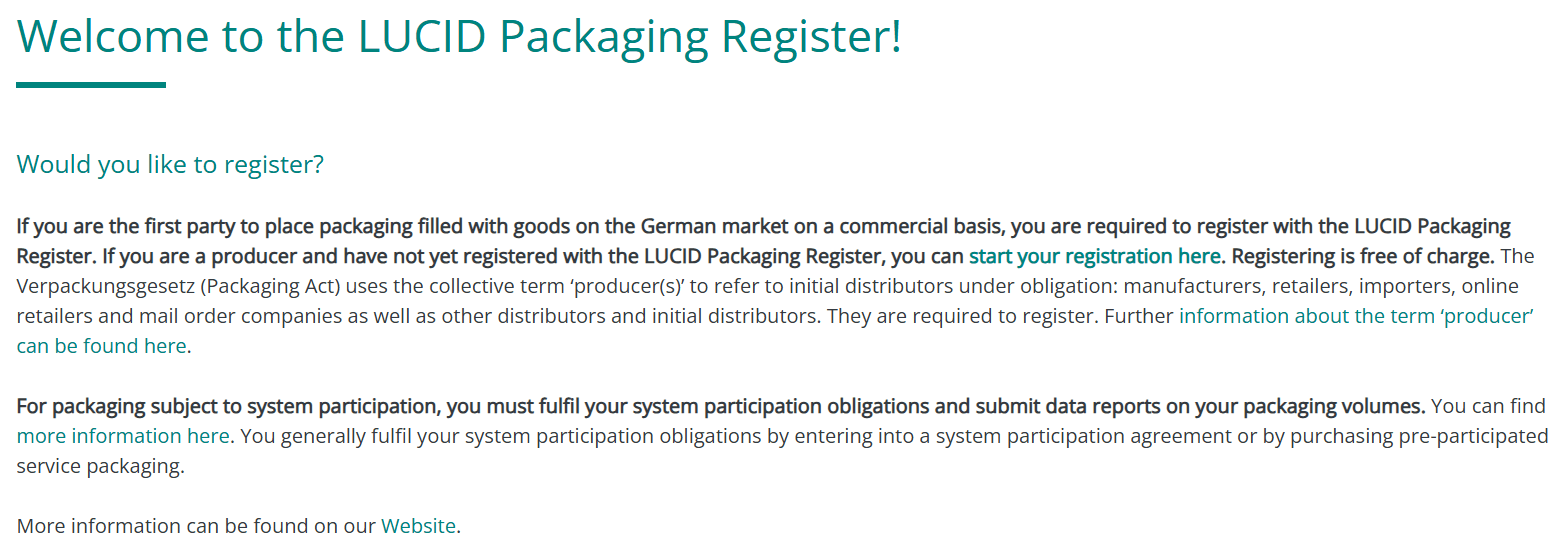This screenshot has height=549, width=1564.
Task: Click the "Would you like to register?" subheading
Action: (x=170, y=164)
